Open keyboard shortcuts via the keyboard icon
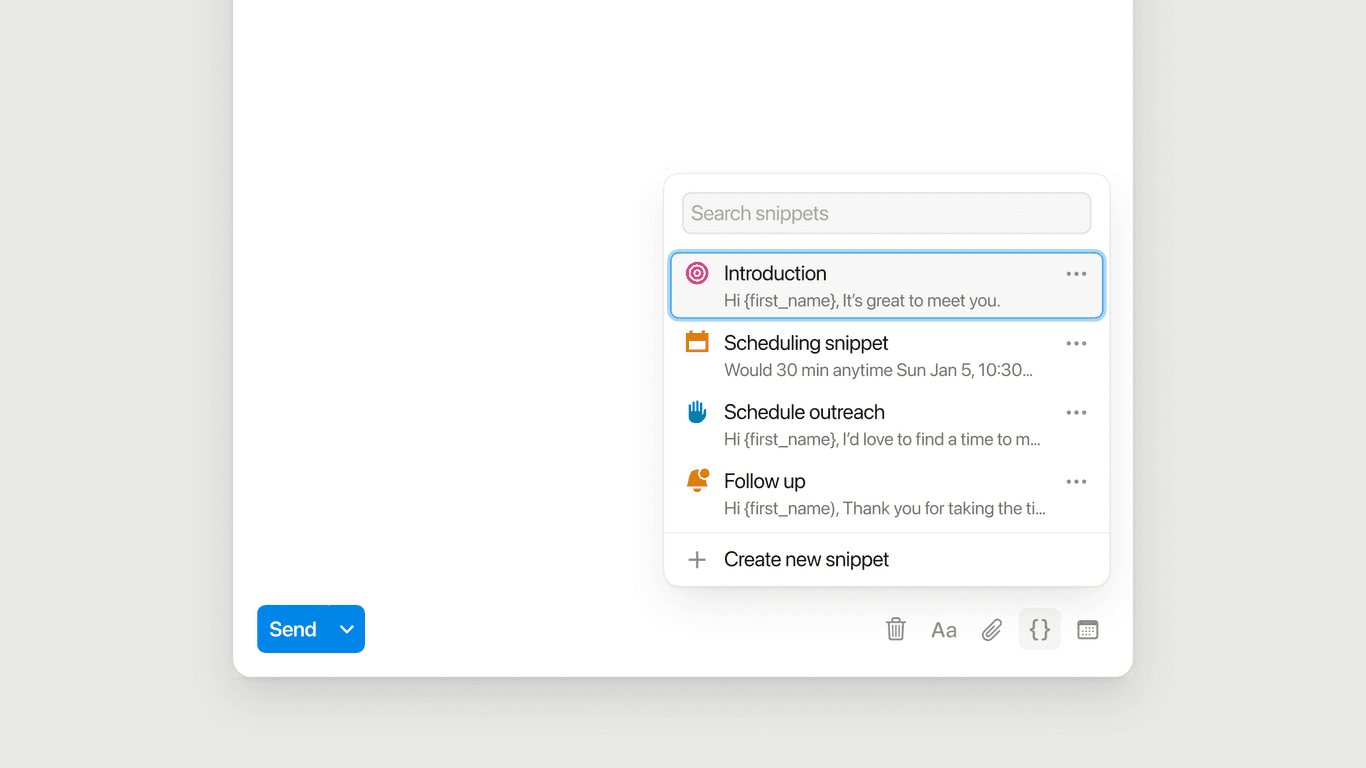The width and height of the screenshot is (1366, 768). coord(1087,629)
